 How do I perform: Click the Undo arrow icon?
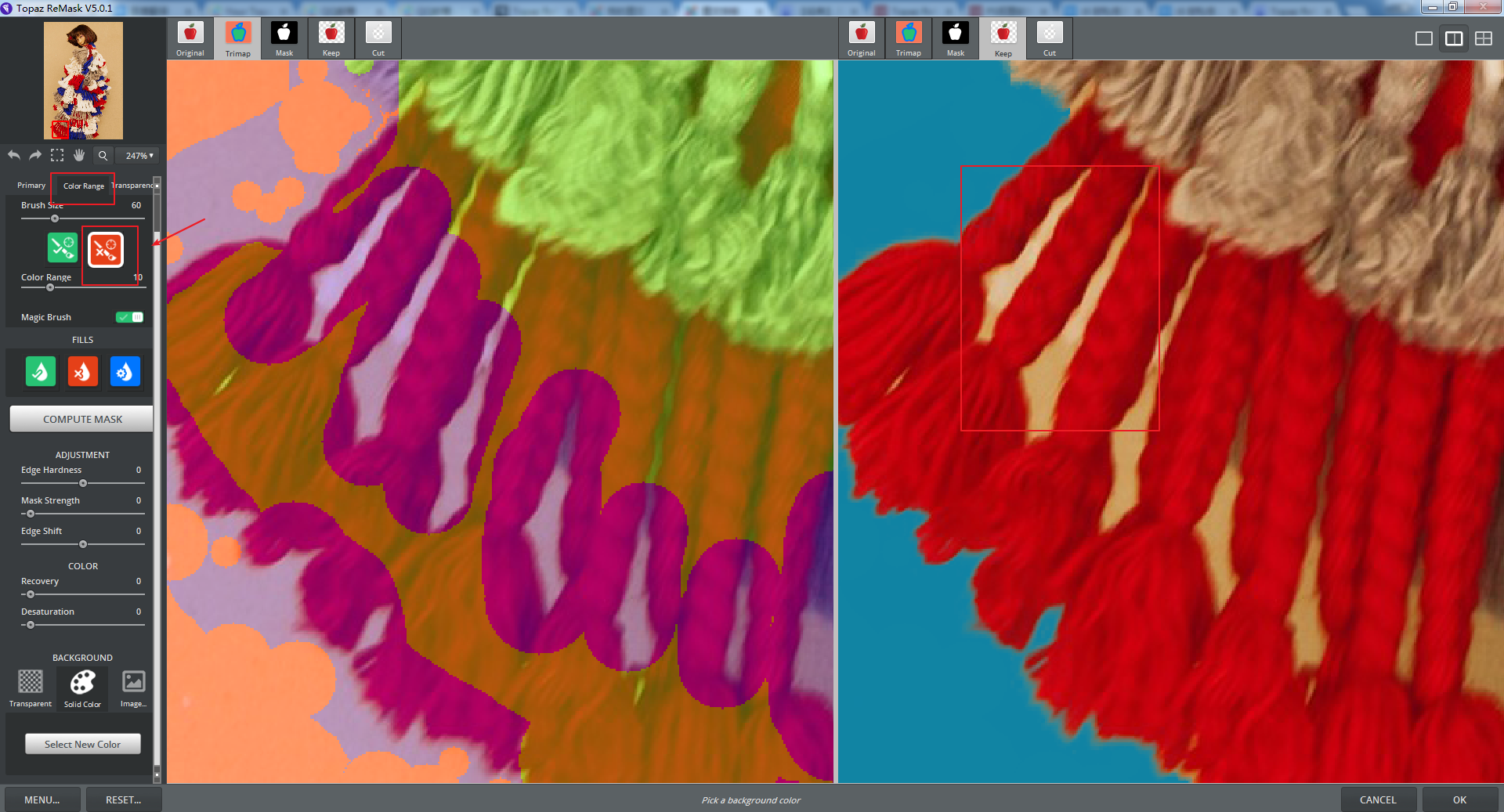tap(14, 155)
